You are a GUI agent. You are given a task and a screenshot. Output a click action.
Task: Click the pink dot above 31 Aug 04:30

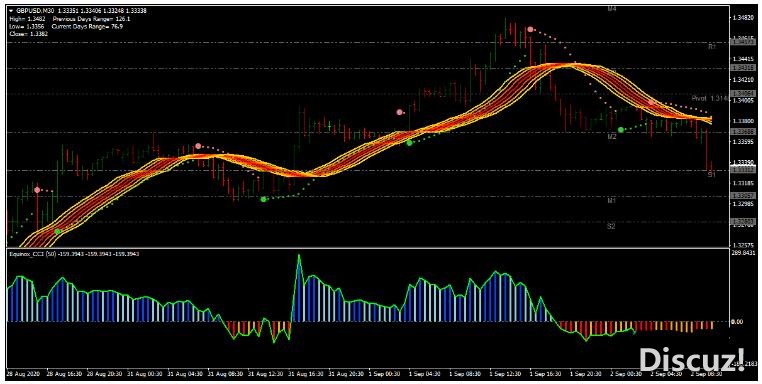(x=198, y=146)
